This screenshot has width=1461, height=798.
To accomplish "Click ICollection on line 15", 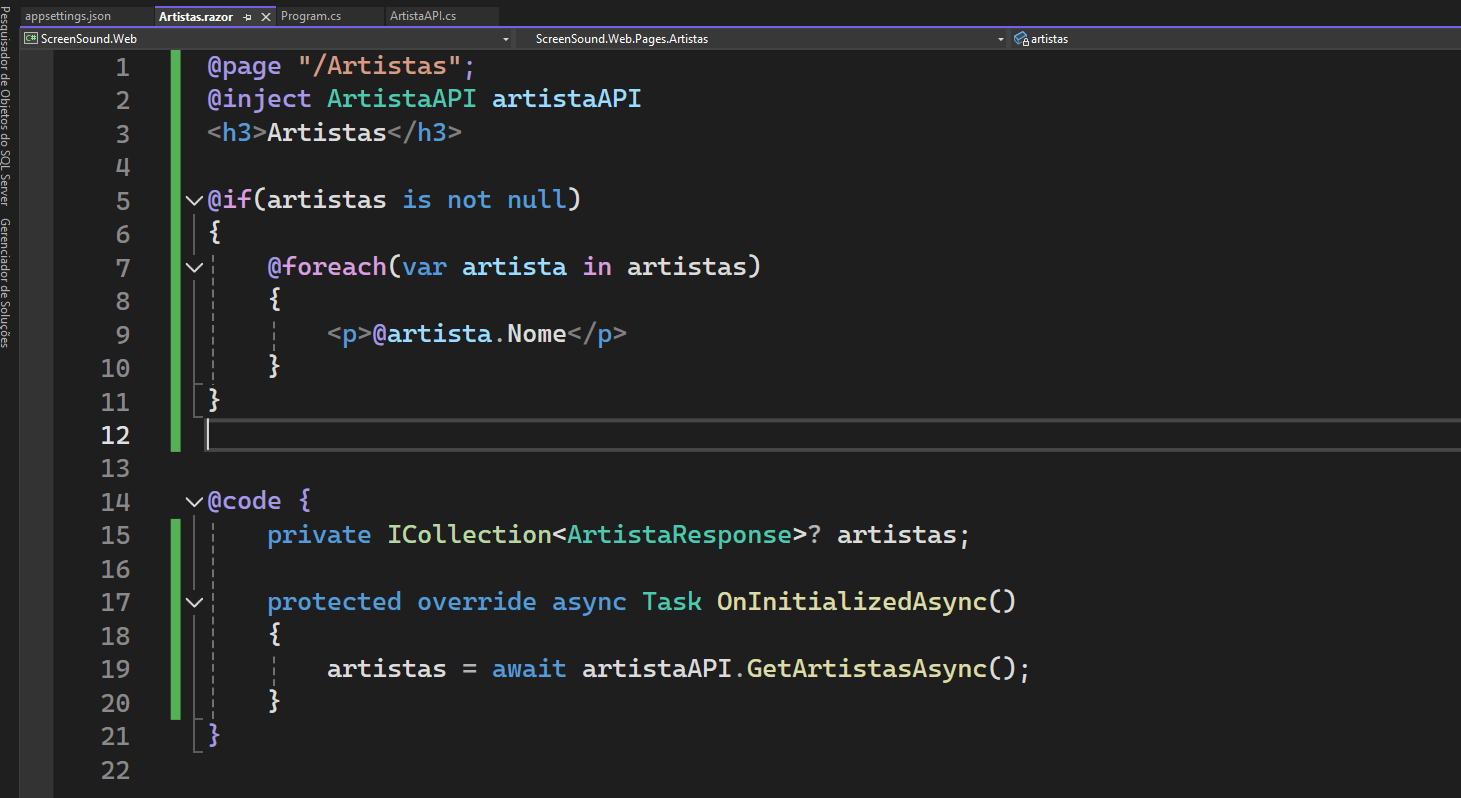I will click(470, 535).
